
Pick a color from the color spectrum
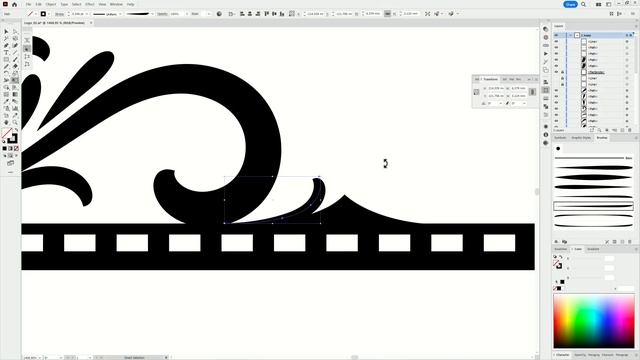click(x=594, y=321)
